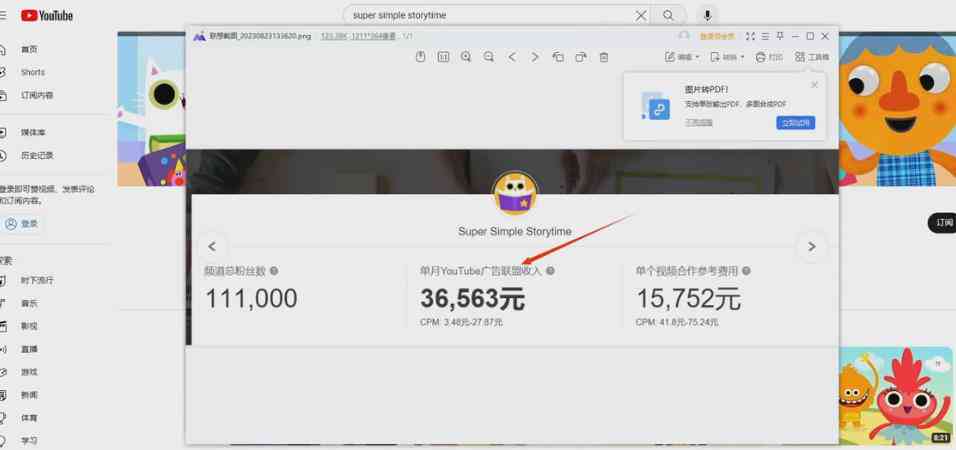
Task: Click the login prompt text in viewer title bar
Action: point(717,37)
